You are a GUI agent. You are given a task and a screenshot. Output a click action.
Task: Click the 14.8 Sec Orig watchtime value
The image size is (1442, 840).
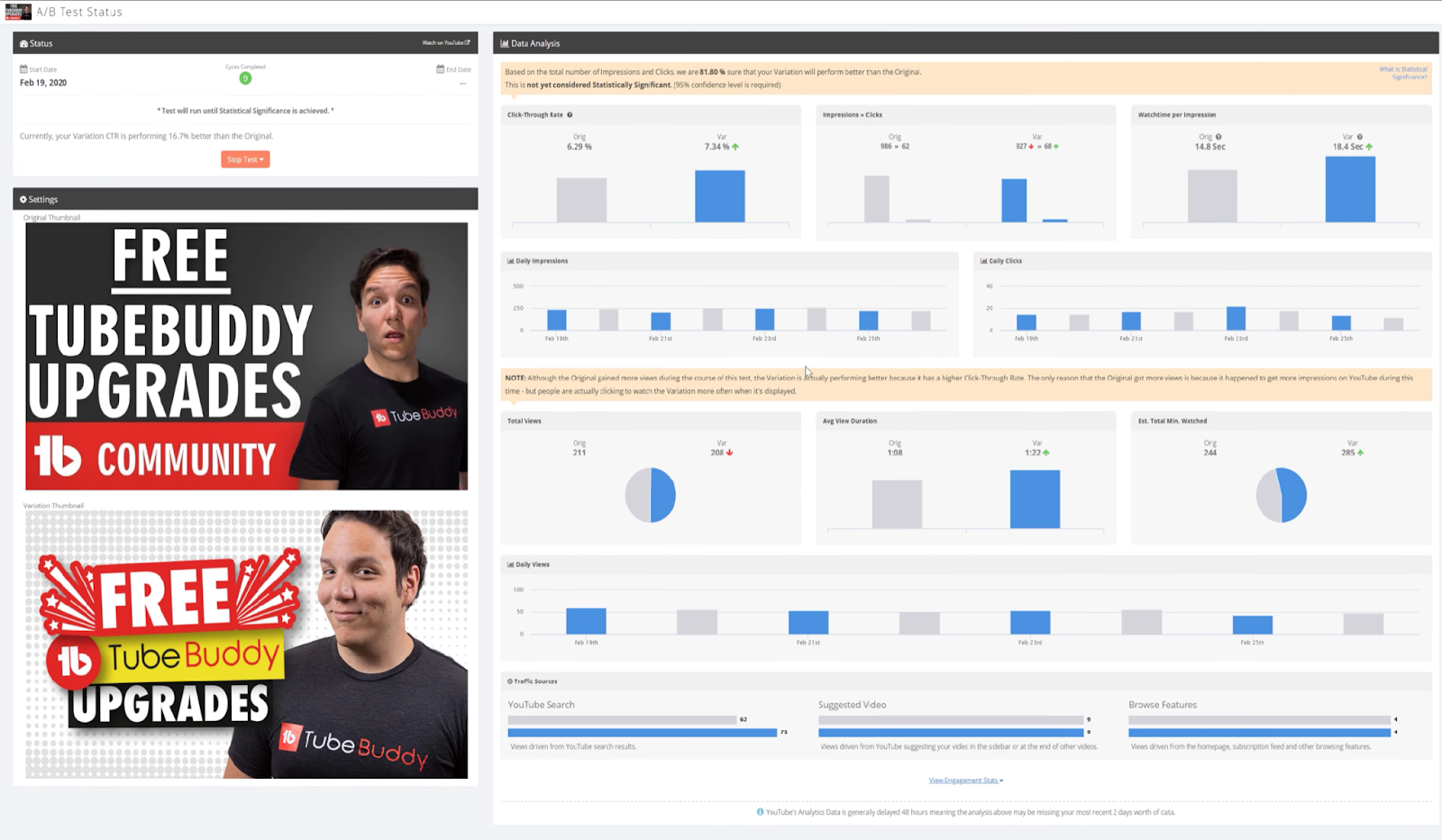click(x=1210, y=147)
